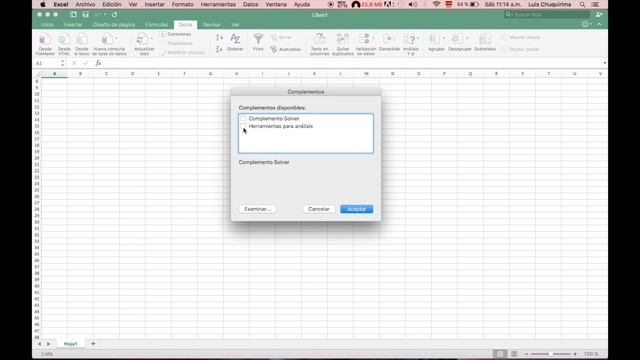Click Nueva consulta de base de datos icon
Screen dimensions: 640x360
(x=107, y=40)
